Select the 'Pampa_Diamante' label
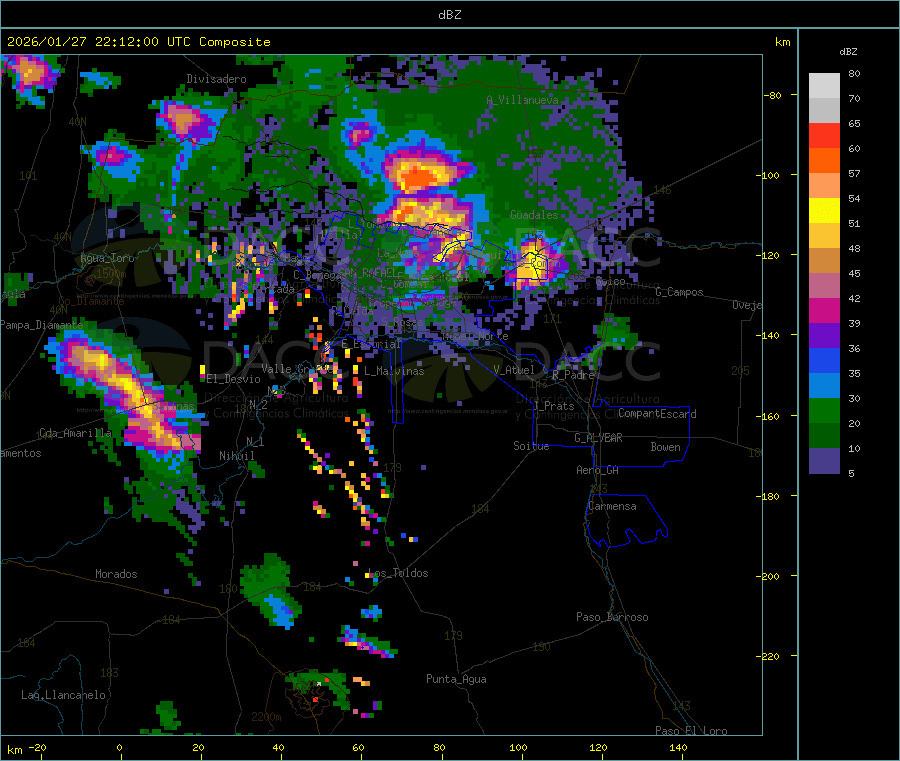 (41, 325)
